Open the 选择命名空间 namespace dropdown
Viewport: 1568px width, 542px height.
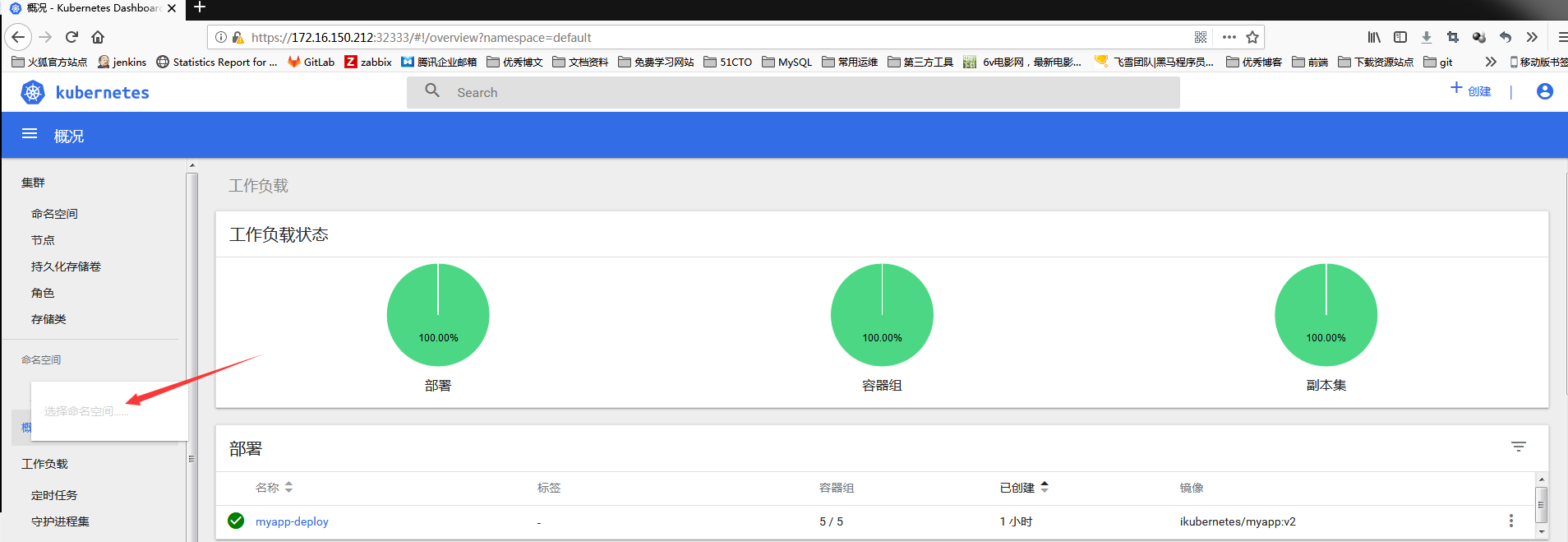108,411
